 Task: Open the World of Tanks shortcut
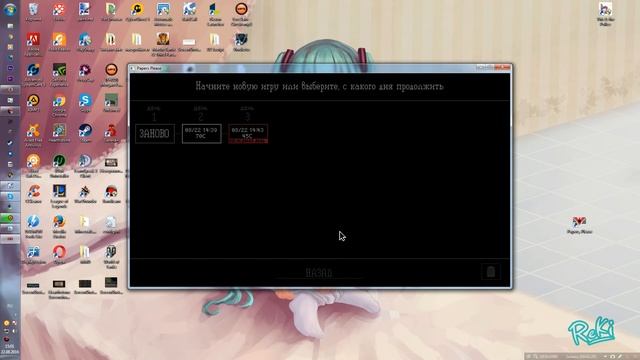pyautogui.click(x=111, y=257)
